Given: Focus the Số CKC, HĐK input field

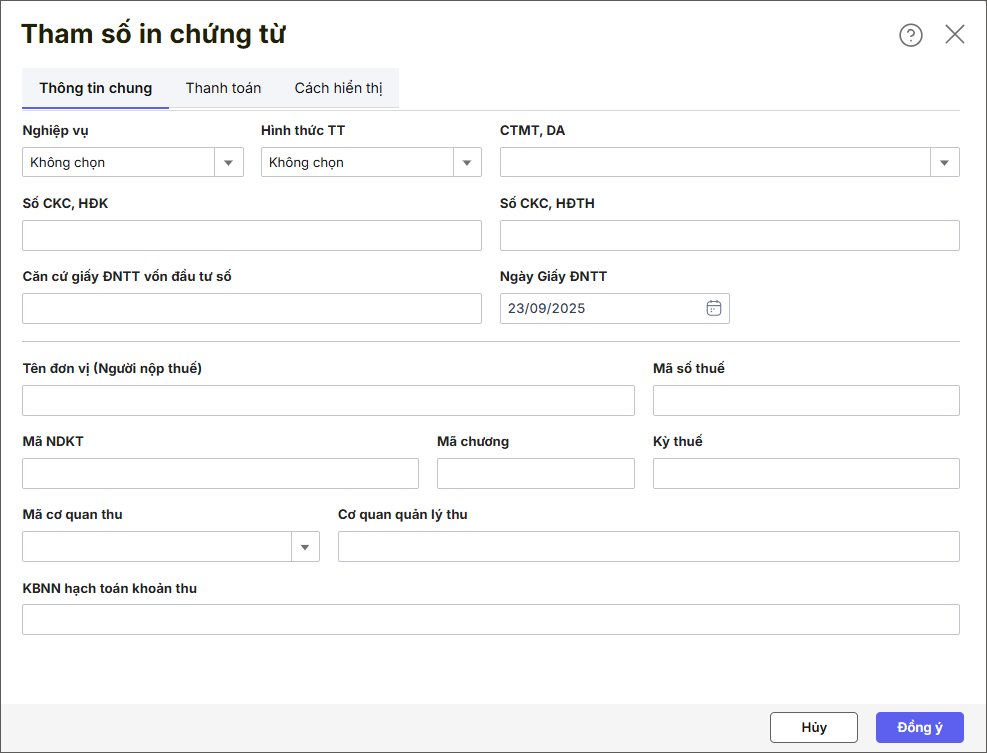Looking at the screenshot, I should click(252, 236).
